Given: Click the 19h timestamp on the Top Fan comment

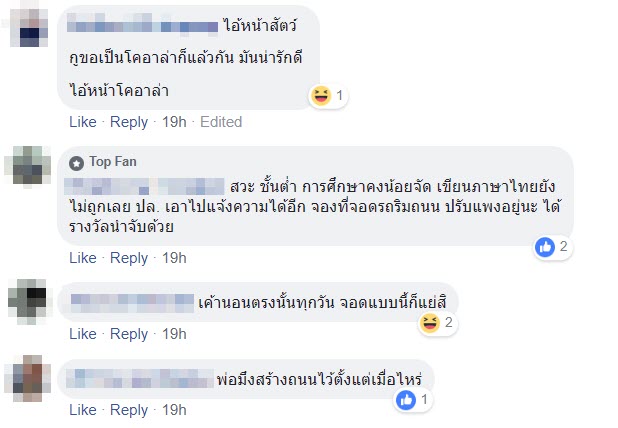Looking at the screenshot, I should 174,258.
